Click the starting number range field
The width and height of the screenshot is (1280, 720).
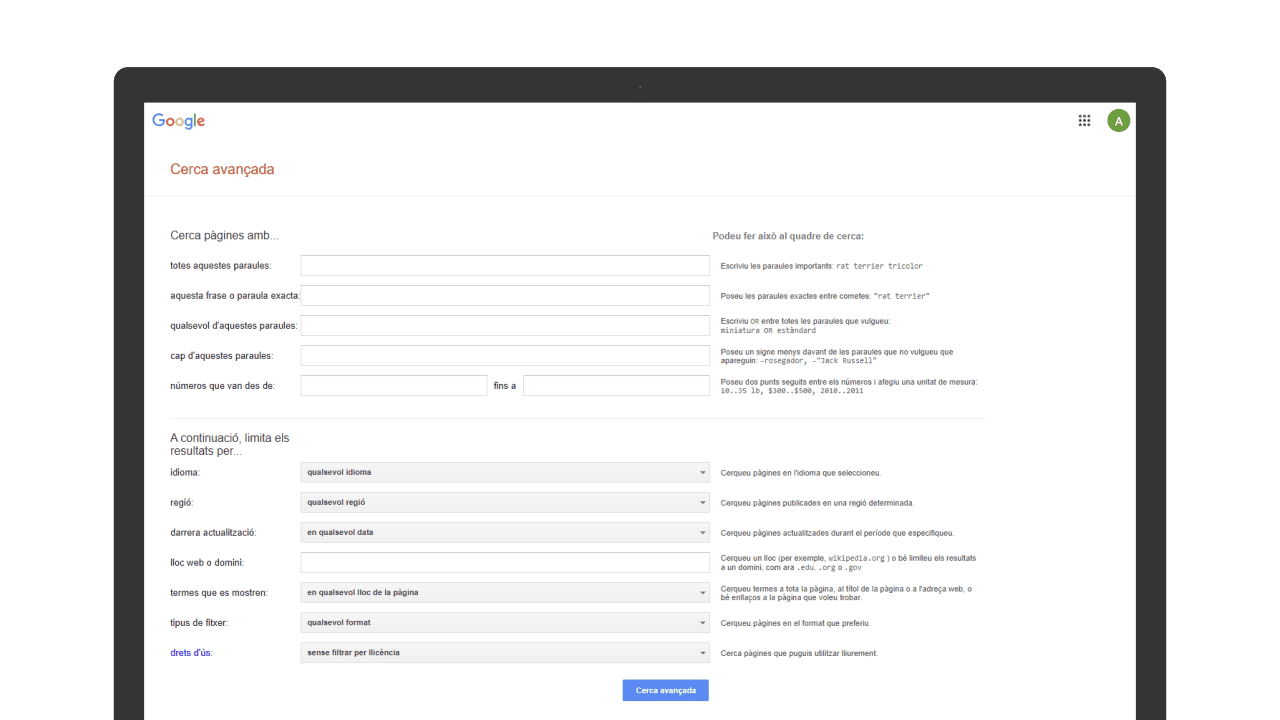point(394,386)
